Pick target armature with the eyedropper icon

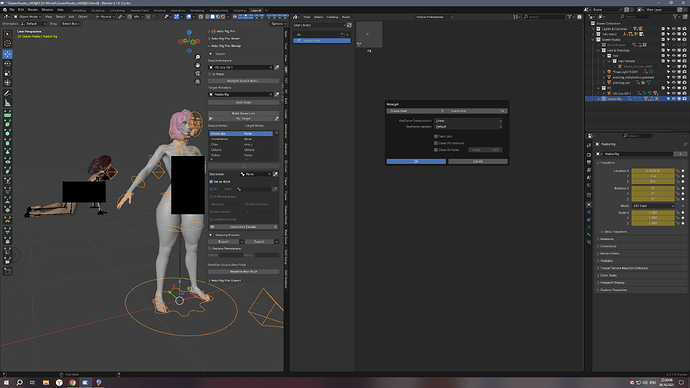(x=277, y=94)
